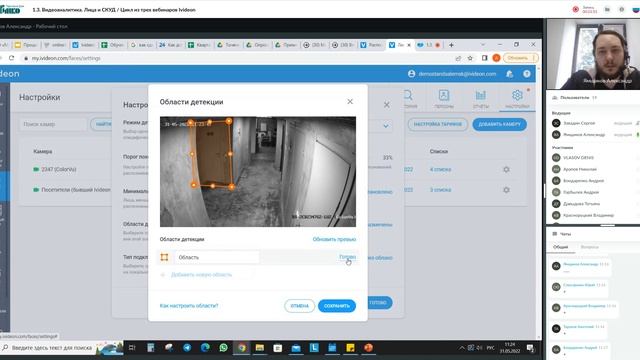Switch to Вопросы chat tab

click(589, 247)
